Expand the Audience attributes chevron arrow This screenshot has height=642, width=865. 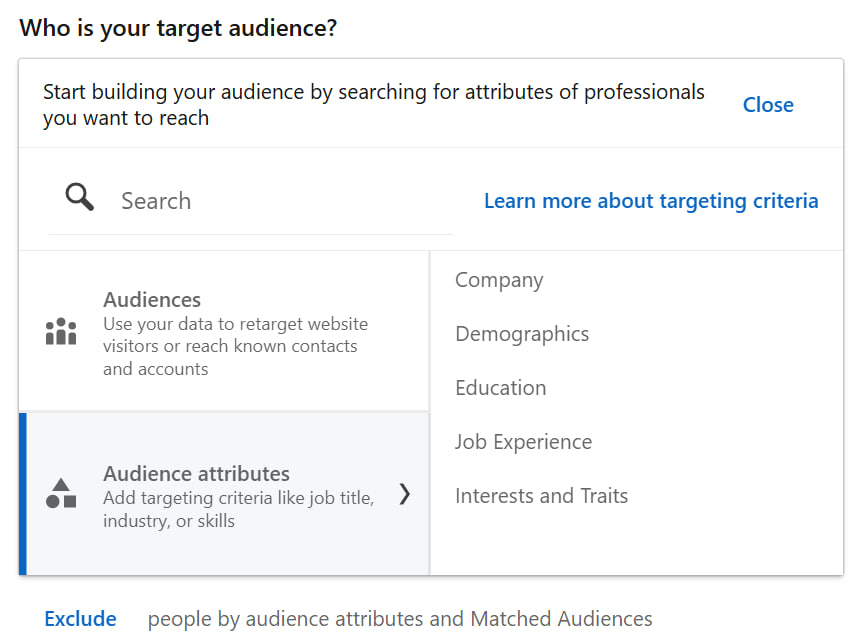(x=404, y=494)
